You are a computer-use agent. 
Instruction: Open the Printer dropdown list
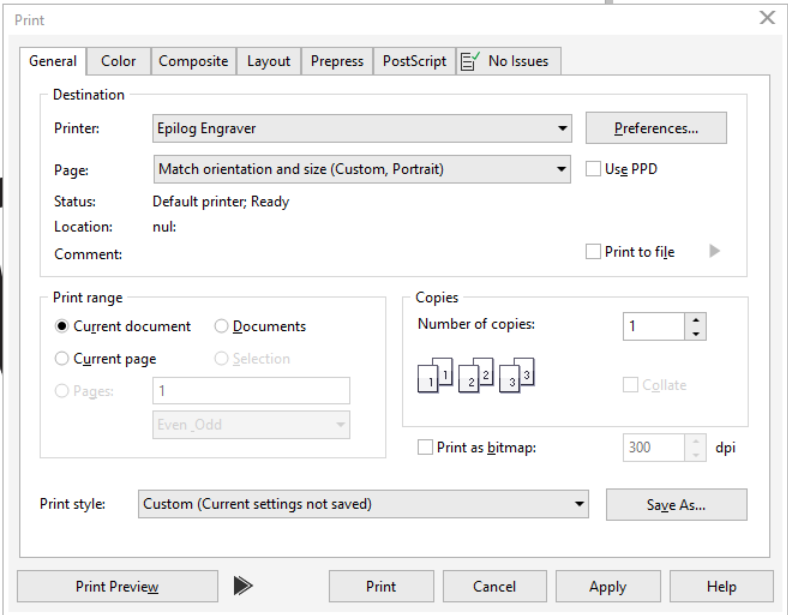[x=563, y=128]
